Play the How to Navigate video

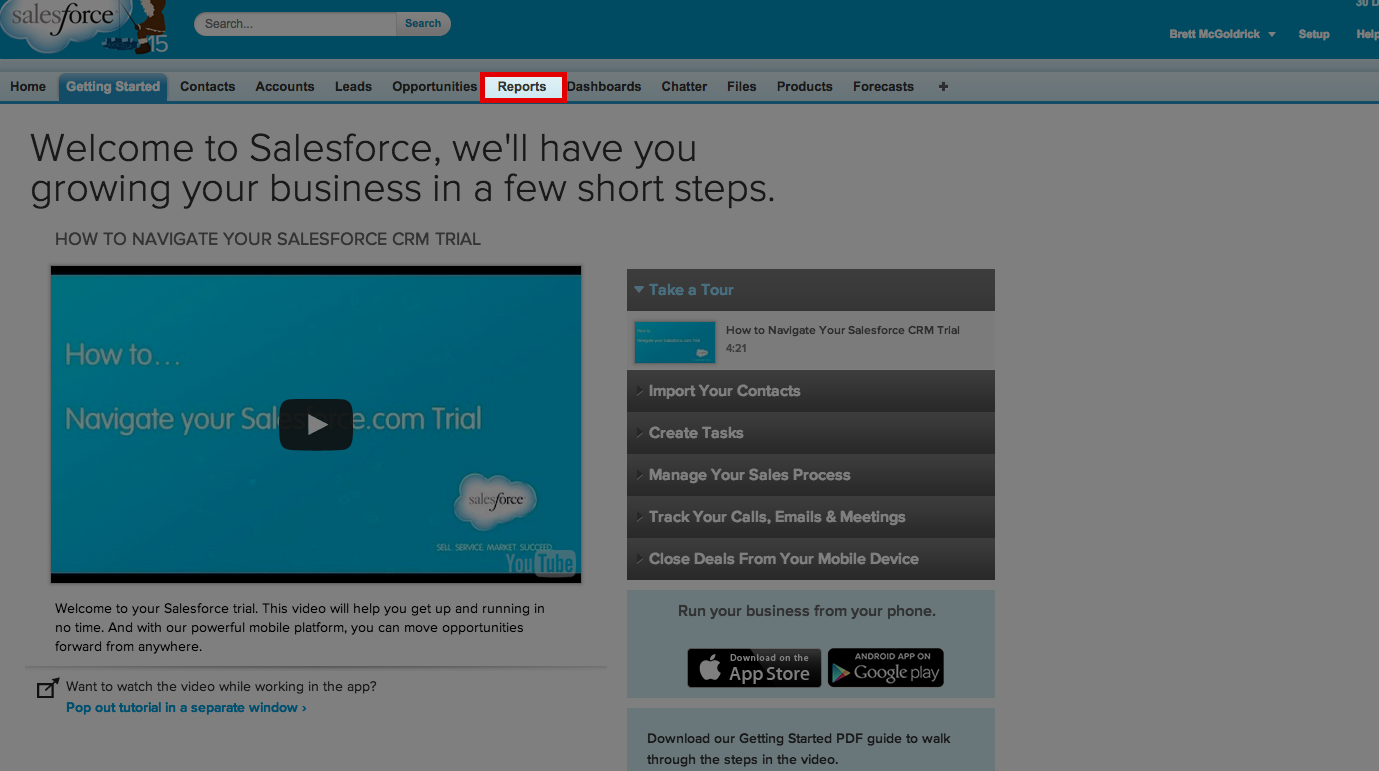pos(316,425)
